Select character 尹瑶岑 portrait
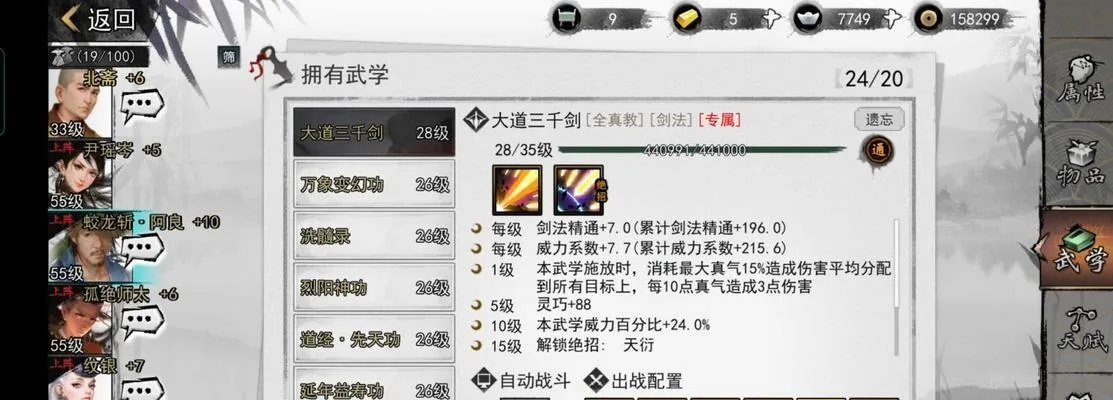Screen dimensions: 1113x400 pyautogui.click(x=79, y=175)
